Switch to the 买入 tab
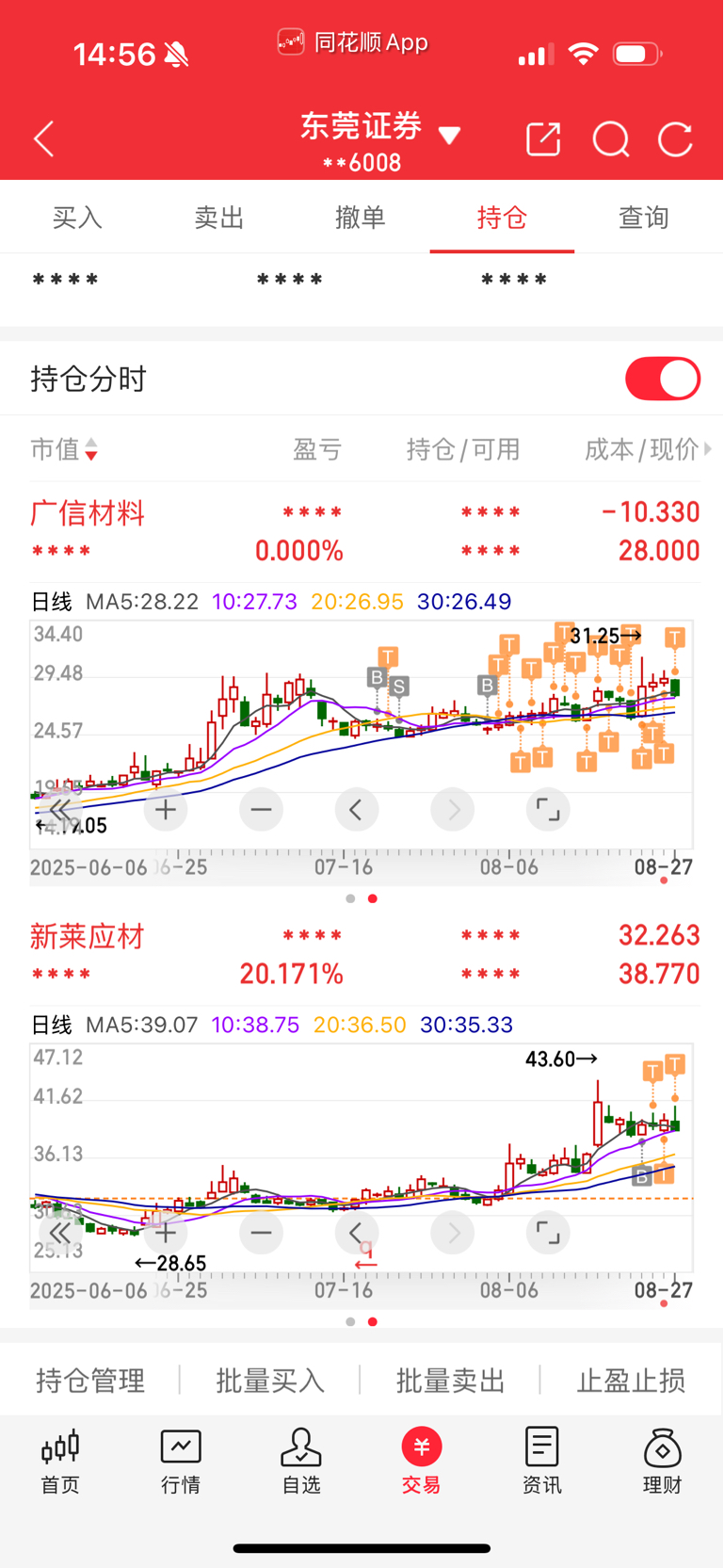Screen dimensions: 724x1568 77,218
